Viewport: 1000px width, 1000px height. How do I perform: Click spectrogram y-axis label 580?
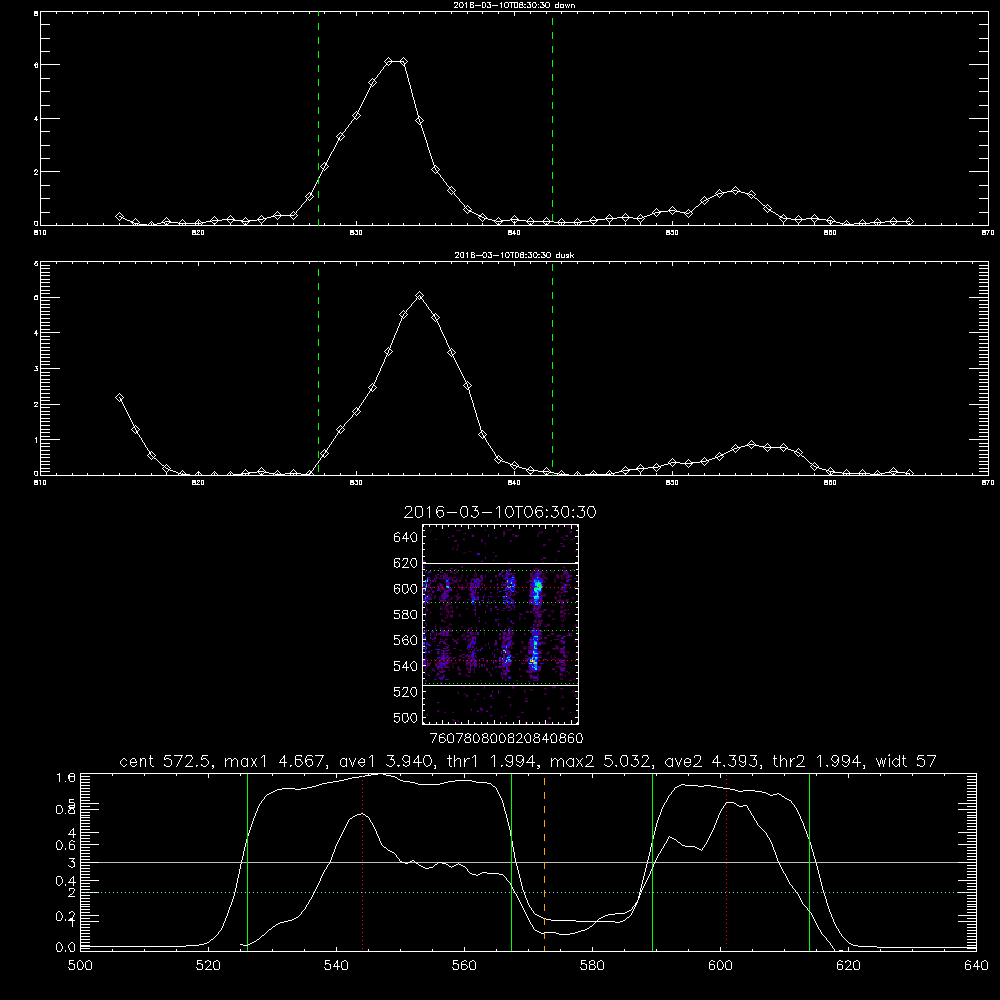[x=406, y=615]
